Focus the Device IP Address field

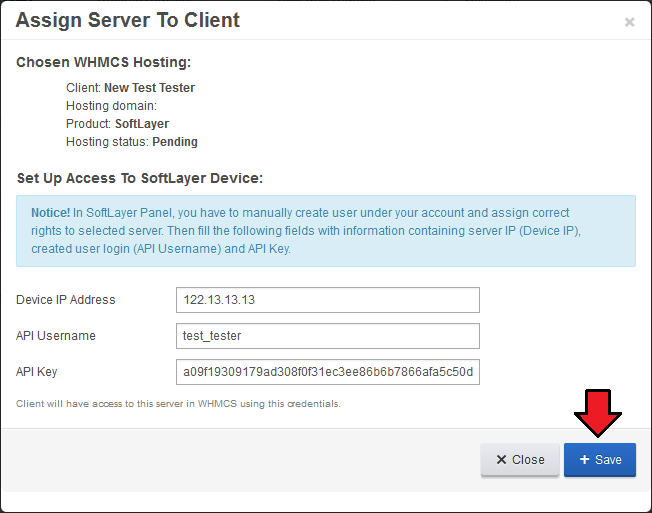pyautogui.click(x=328, y=300)
